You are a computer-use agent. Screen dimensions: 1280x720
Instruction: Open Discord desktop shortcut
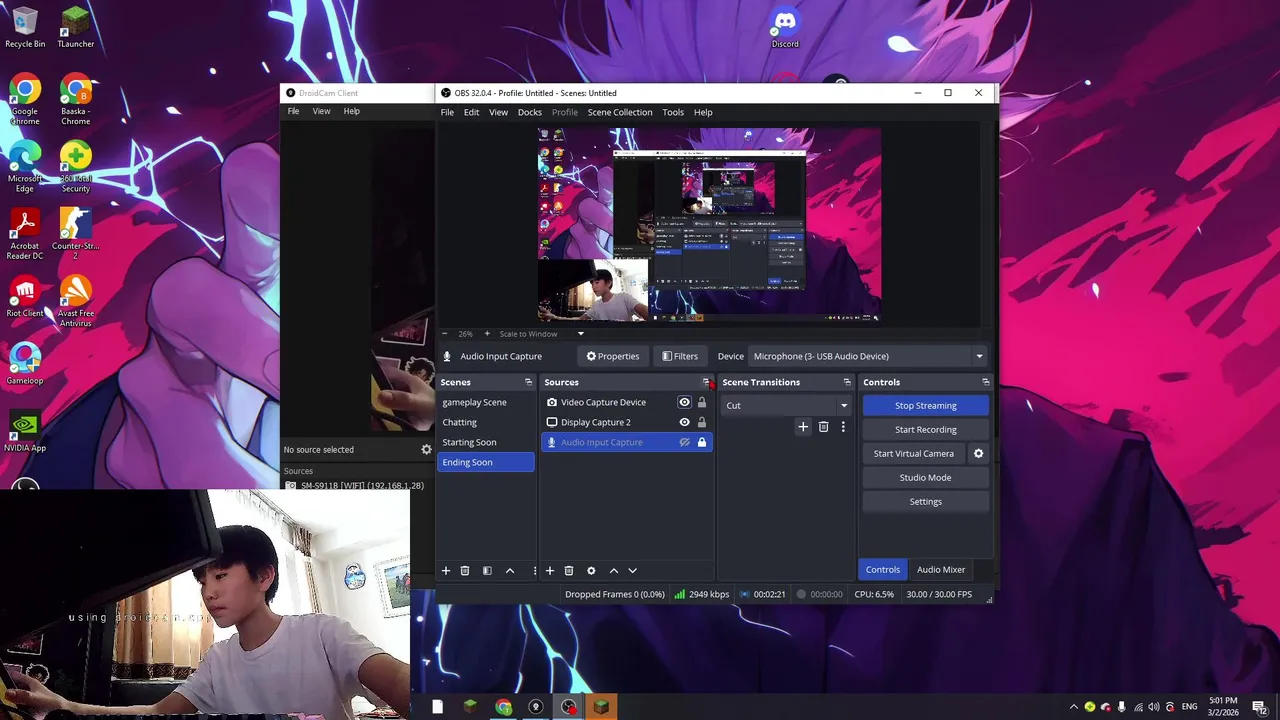point(785,27)
